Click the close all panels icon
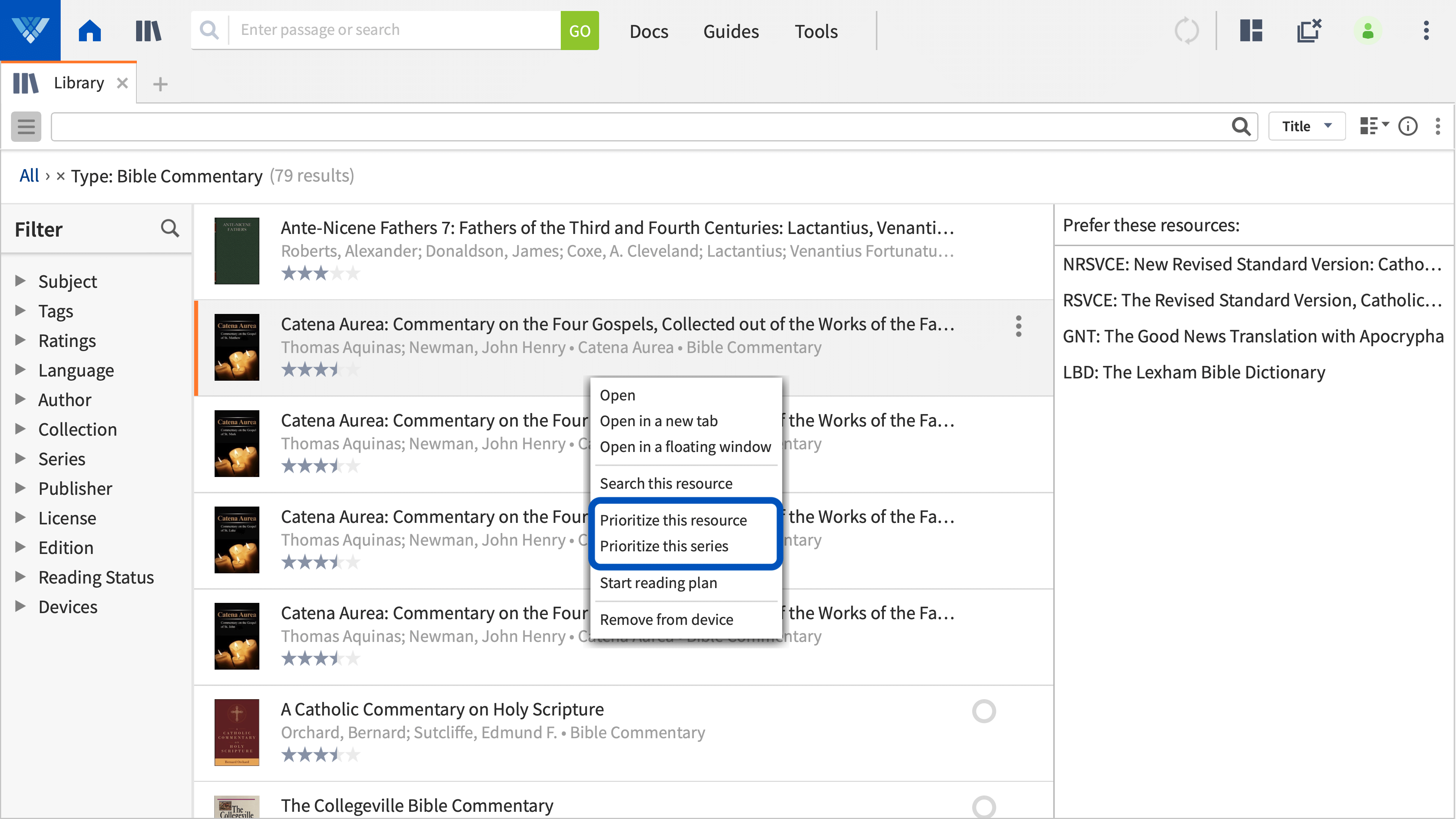The height and width of the screenshot is (819, 1456). (x=1309, y=30)
